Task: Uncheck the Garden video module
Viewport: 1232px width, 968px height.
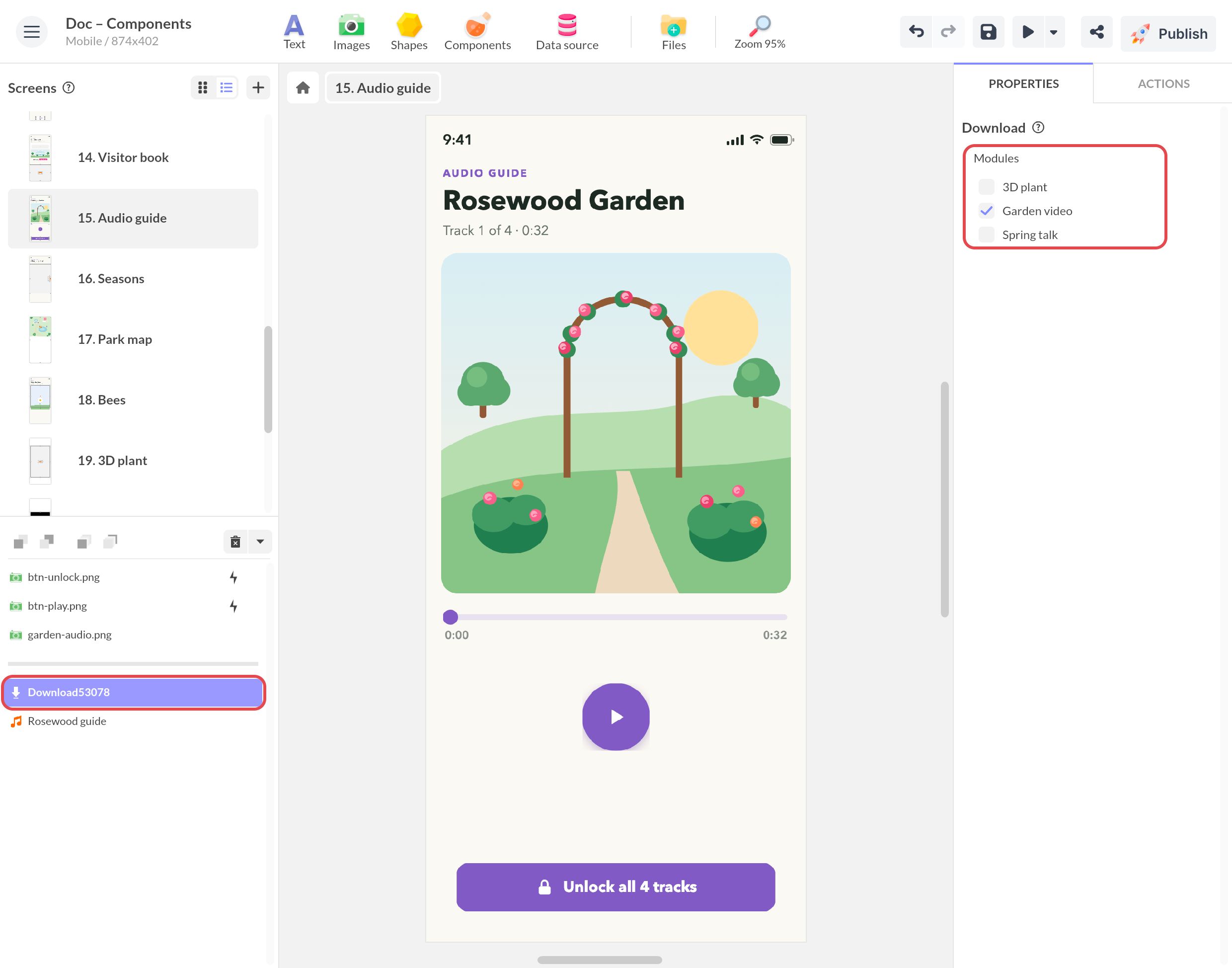Action: [x=986, y=210]
